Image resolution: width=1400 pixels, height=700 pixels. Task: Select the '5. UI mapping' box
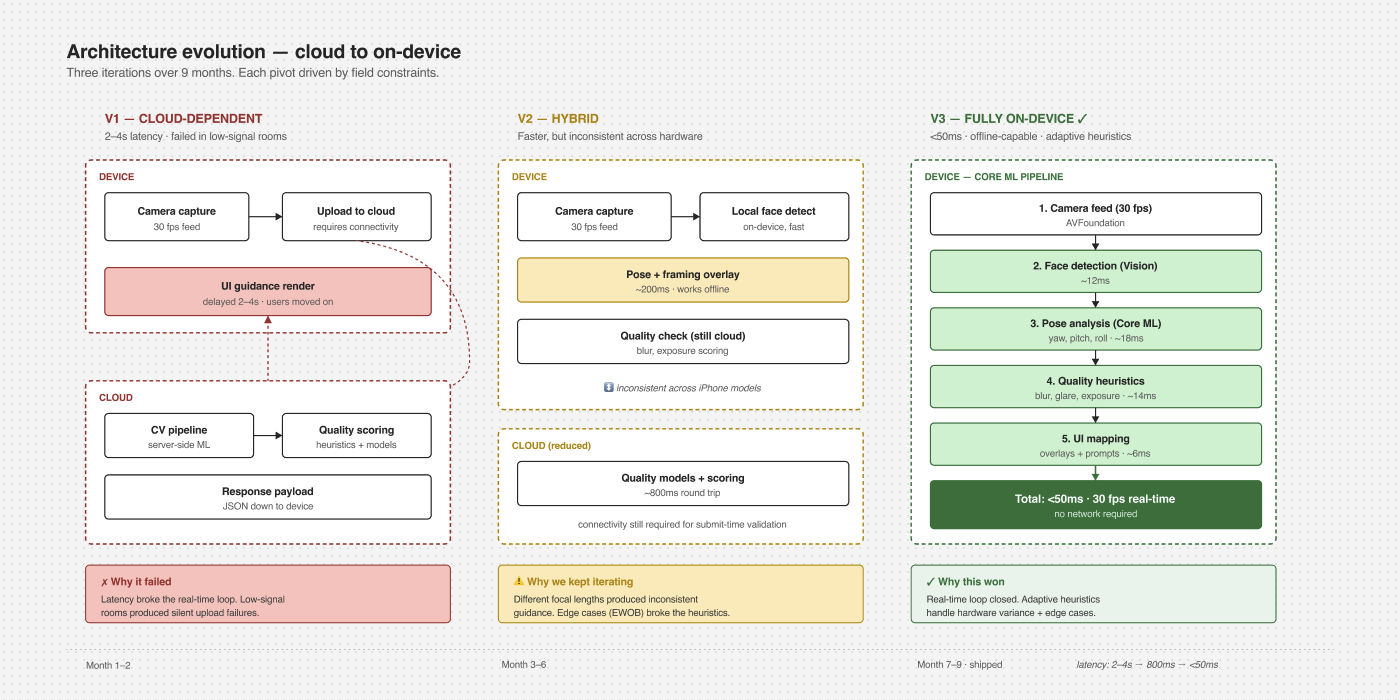(1095, 444)
